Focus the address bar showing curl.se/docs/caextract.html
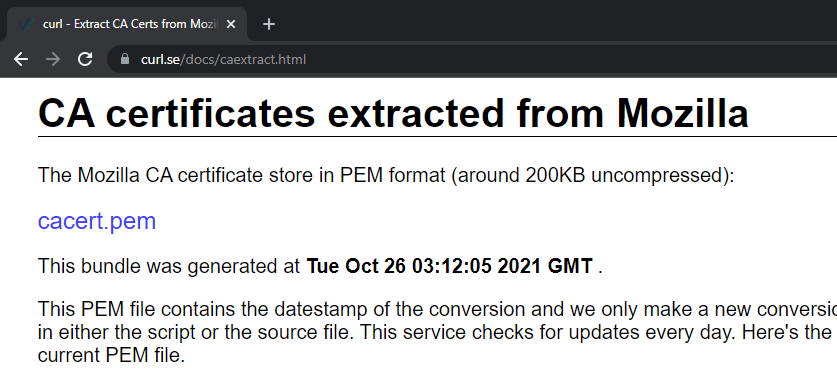This screenshot has height=378, width=837. 470,59
